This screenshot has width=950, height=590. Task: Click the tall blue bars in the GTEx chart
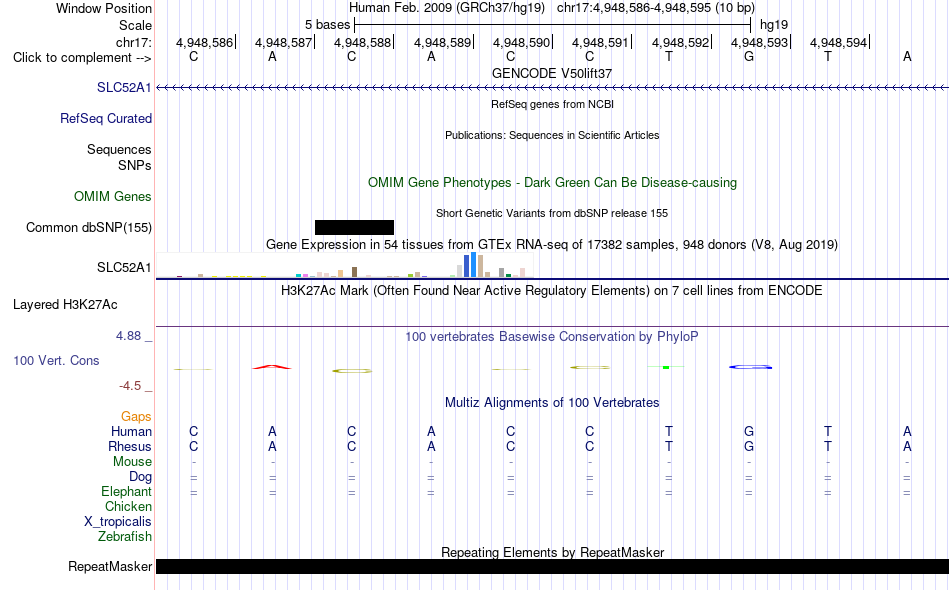coord(470,265)
